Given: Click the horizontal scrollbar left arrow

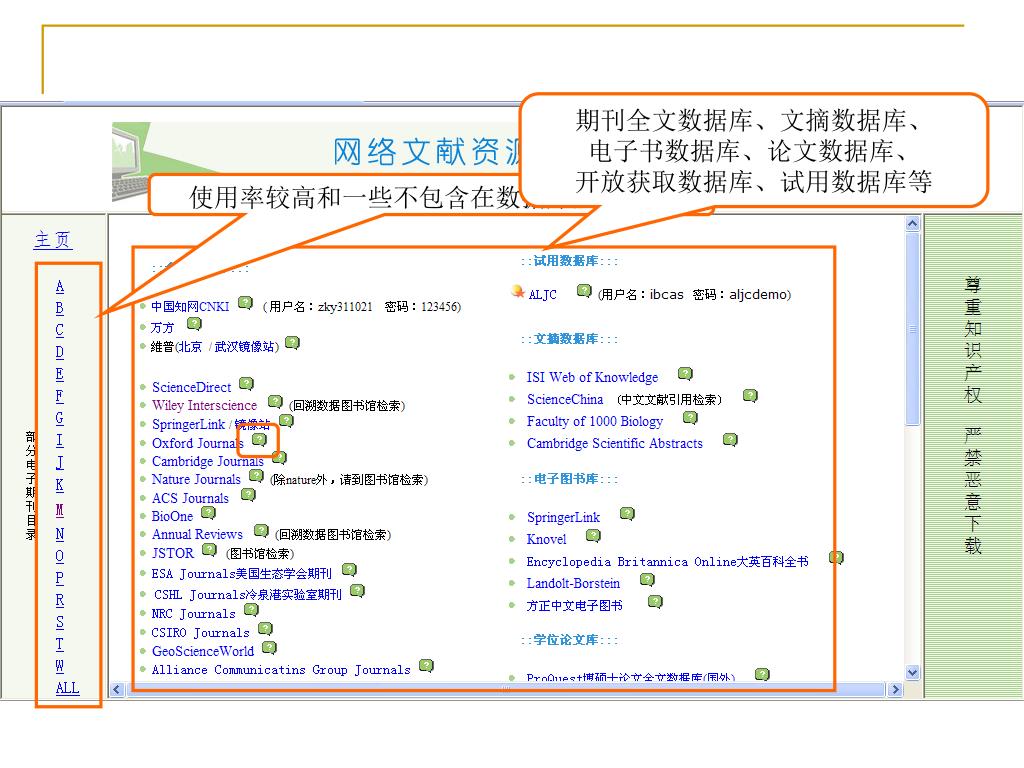Looking at the screenshot, I should coord(117,690).
